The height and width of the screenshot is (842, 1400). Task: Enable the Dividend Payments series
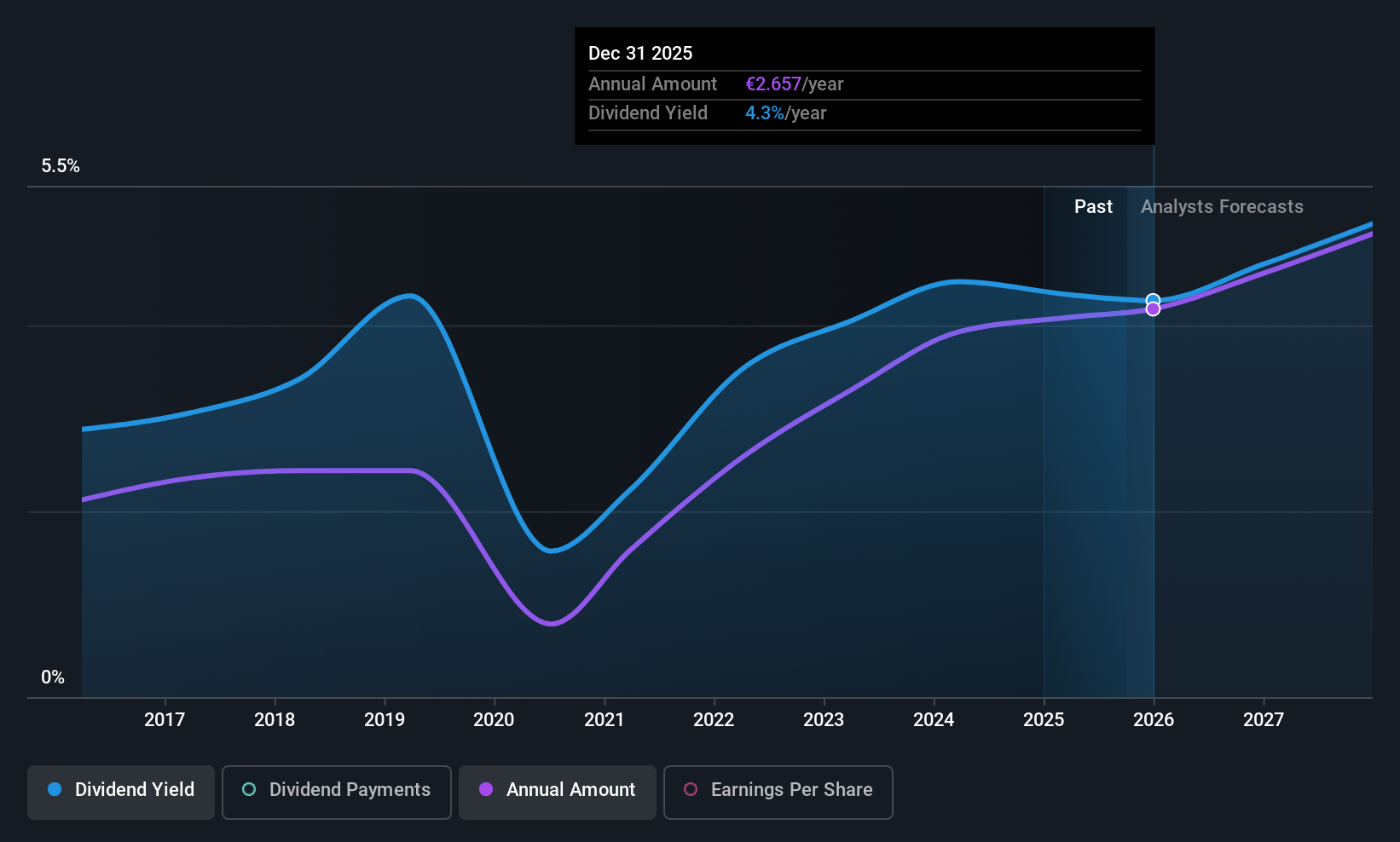click(x=336, y=792)
